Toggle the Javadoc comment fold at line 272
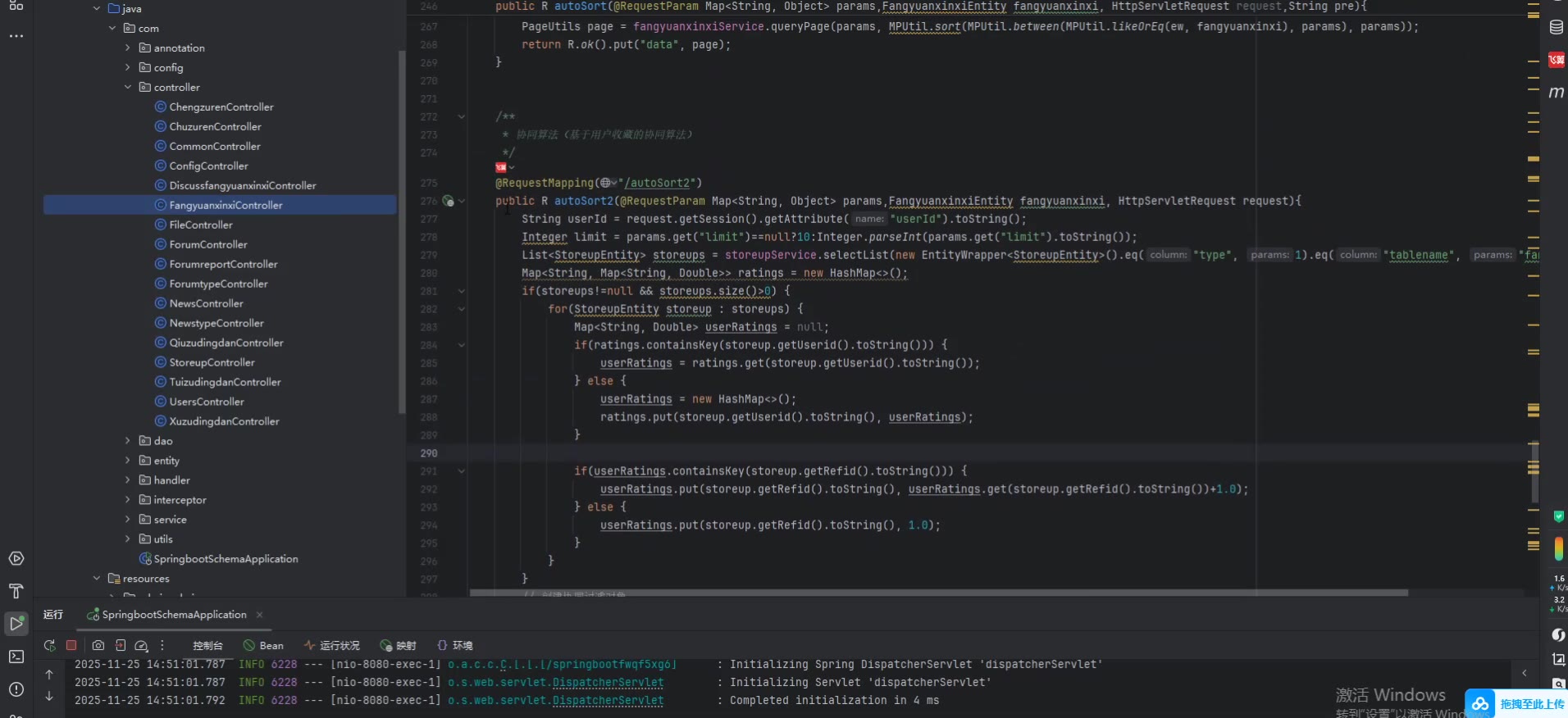This screenshot has height=718, width=1568. tap(462, 117)
